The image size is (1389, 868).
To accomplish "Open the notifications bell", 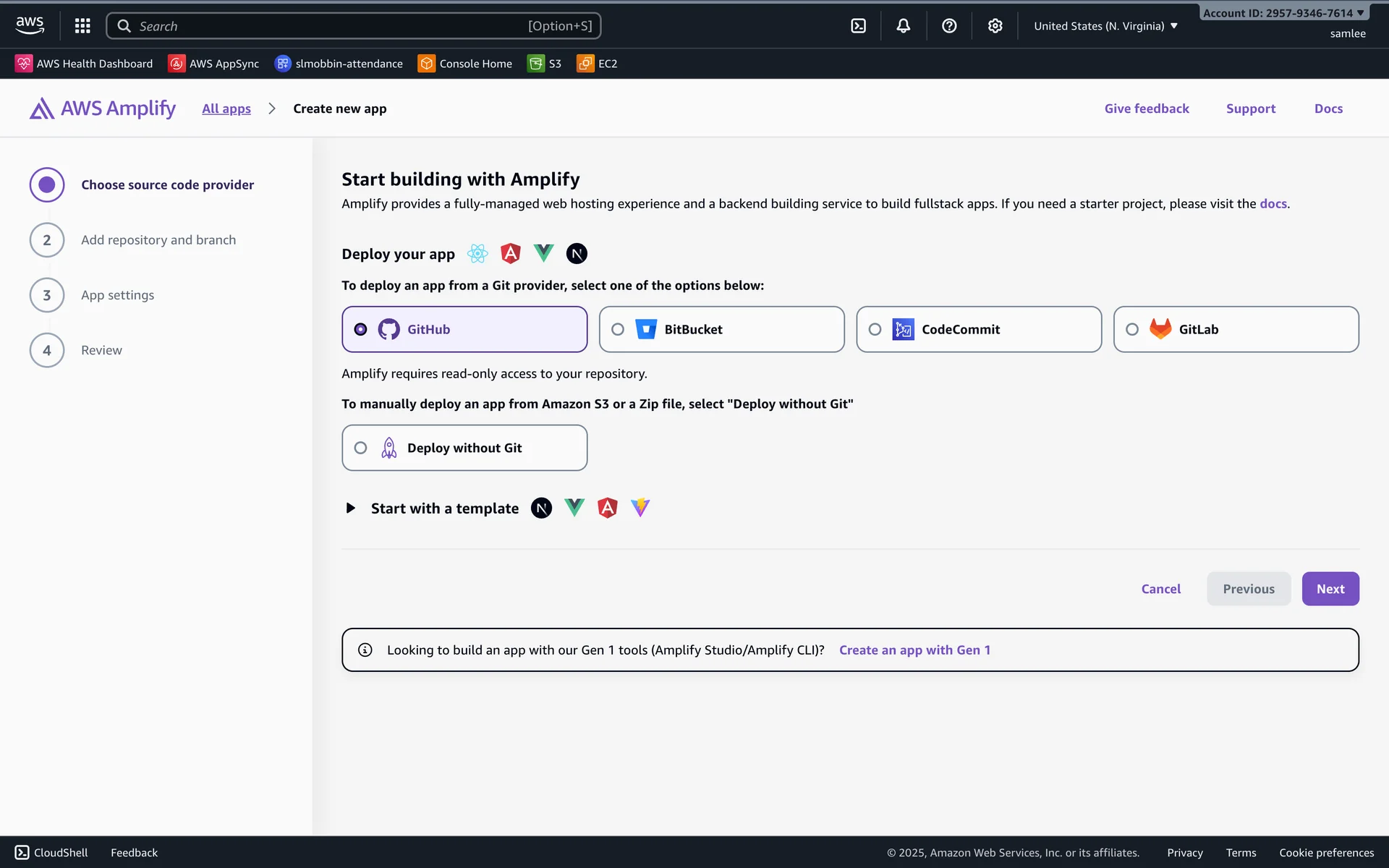I will [x=904, y=26].
